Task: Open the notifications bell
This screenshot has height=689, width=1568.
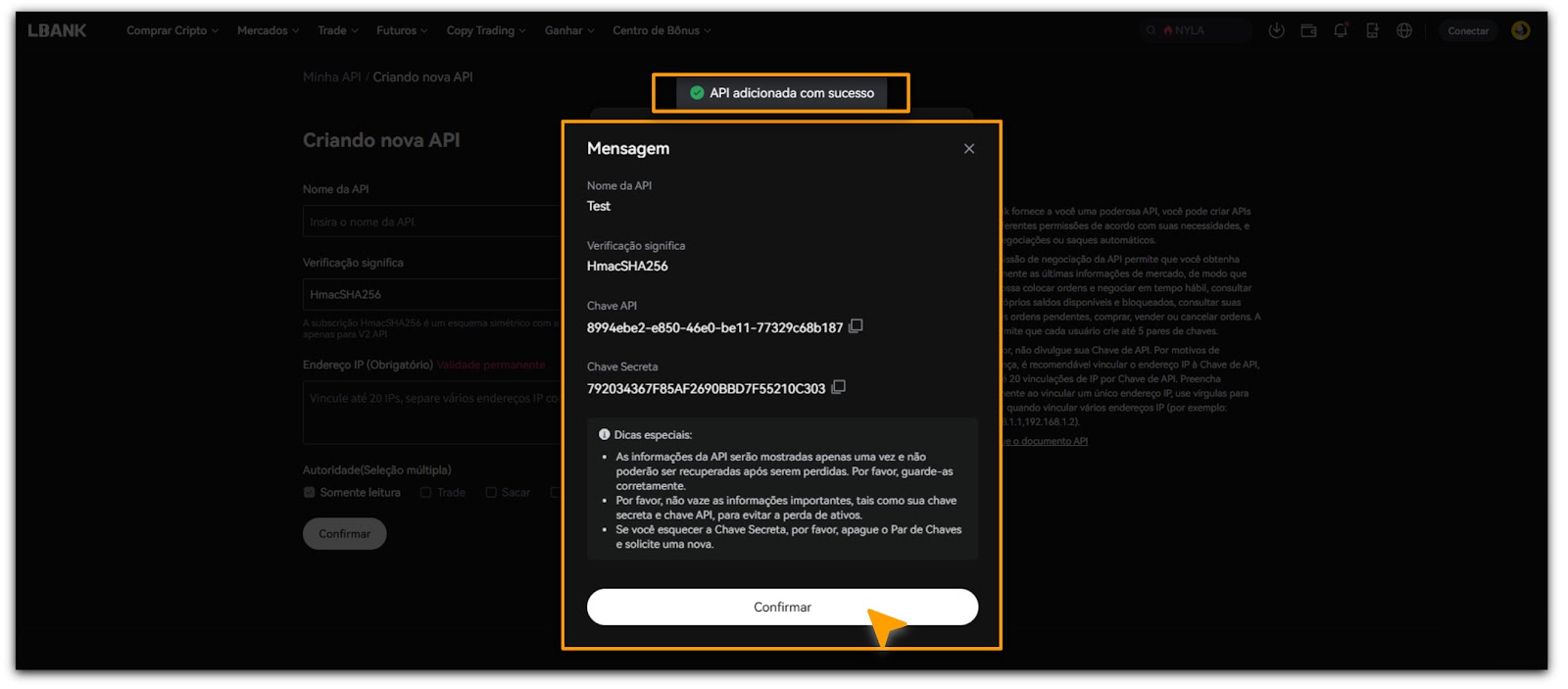Action: (x=1341, y=30)
